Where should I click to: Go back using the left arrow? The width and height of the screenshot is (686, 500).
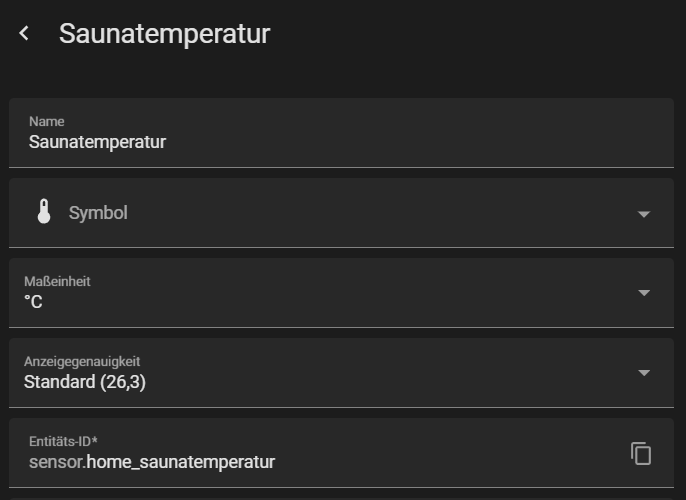(x=24, y=33)
